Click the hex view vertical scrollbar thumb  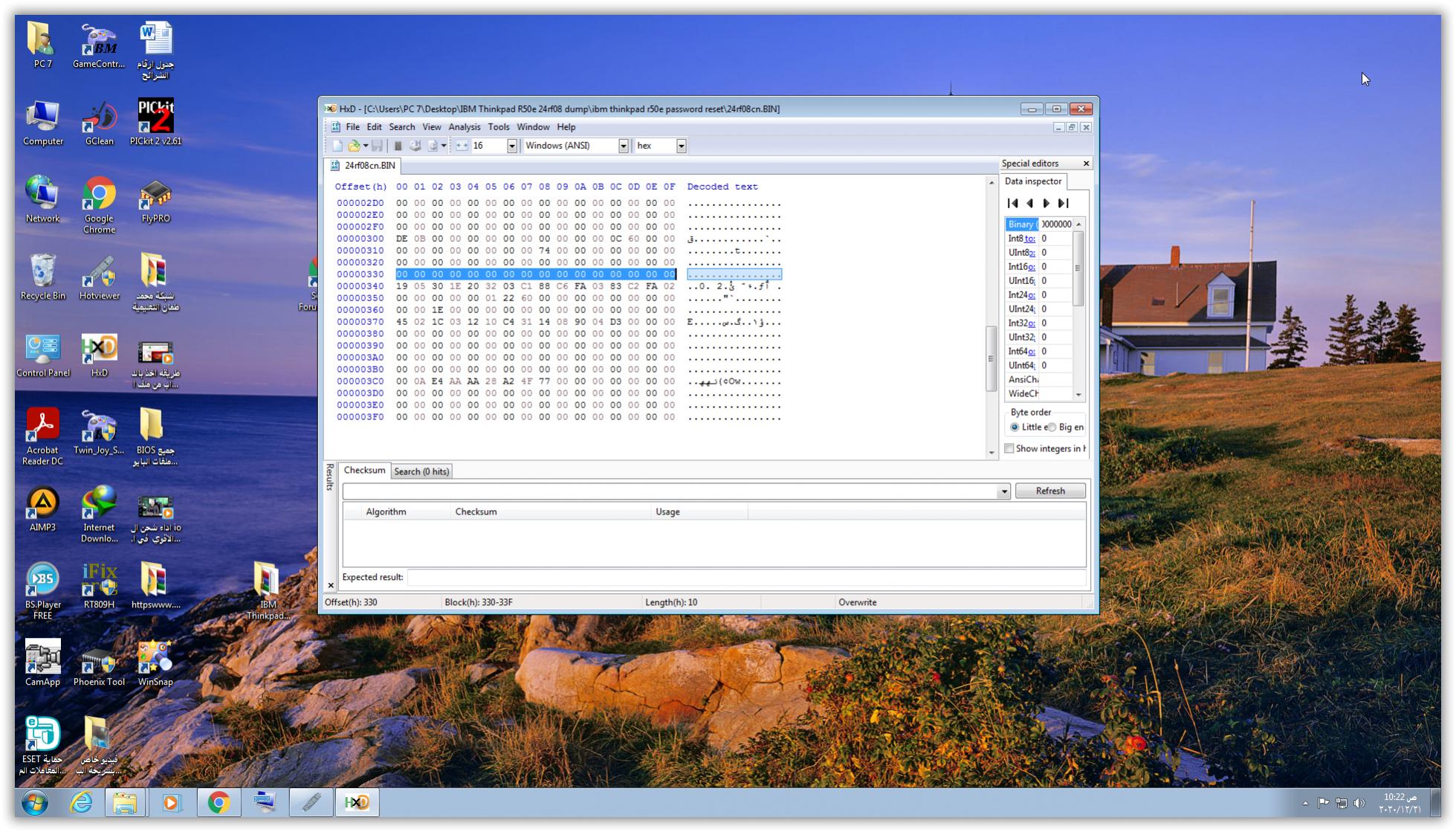point(990,358)
